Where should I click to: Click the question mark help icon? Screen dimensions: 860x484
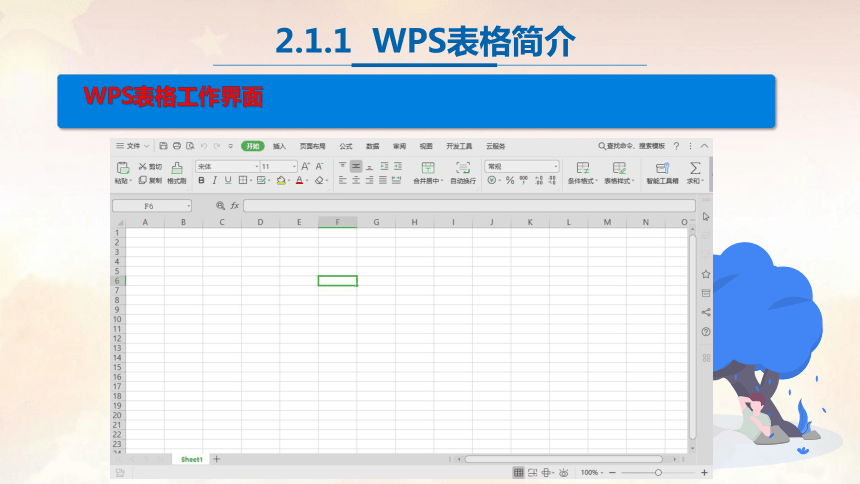pos(676,146)
